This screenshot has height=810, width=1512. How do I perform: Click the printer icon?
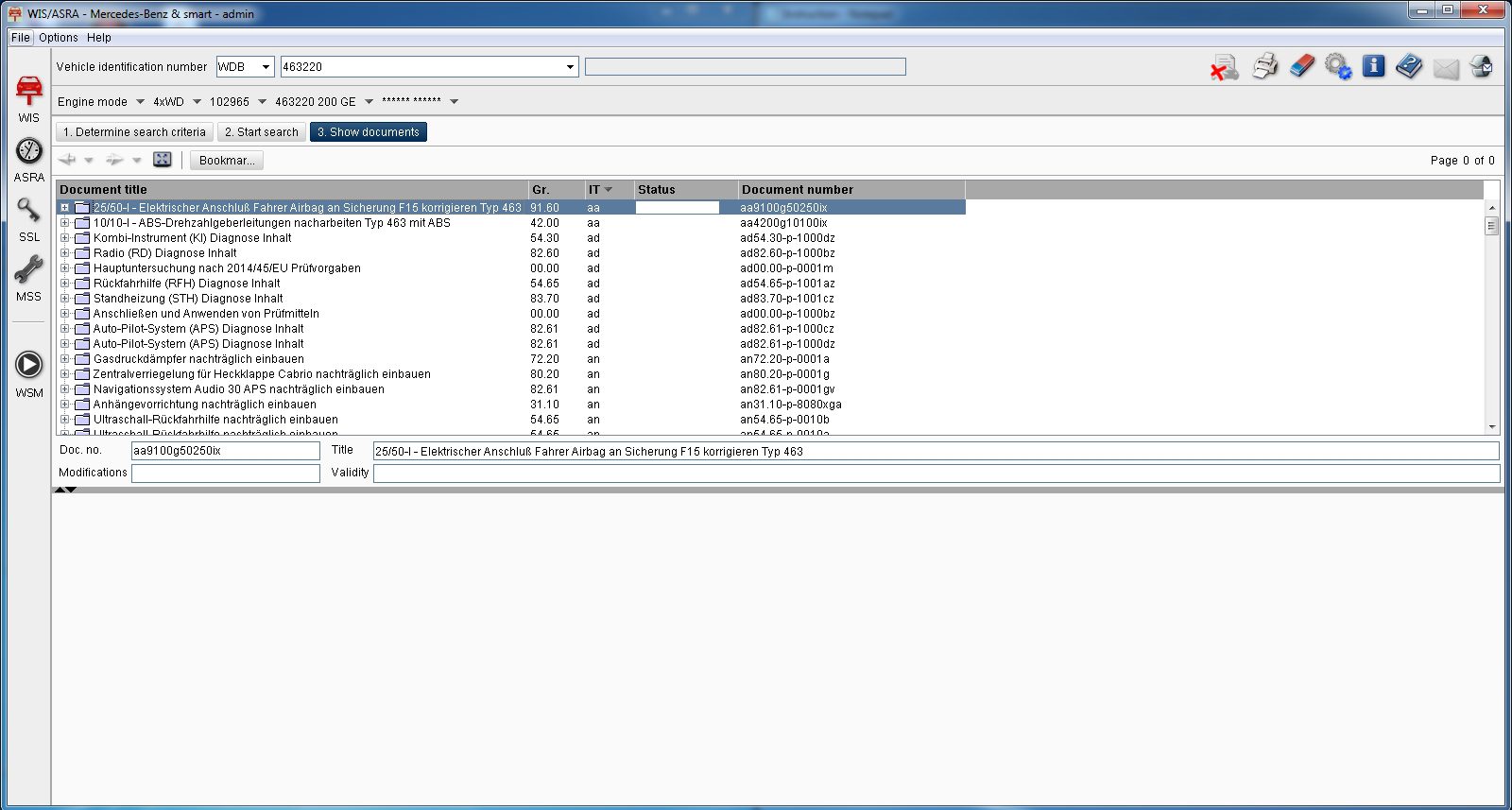pyautogui.click(x=1264, y=67)
